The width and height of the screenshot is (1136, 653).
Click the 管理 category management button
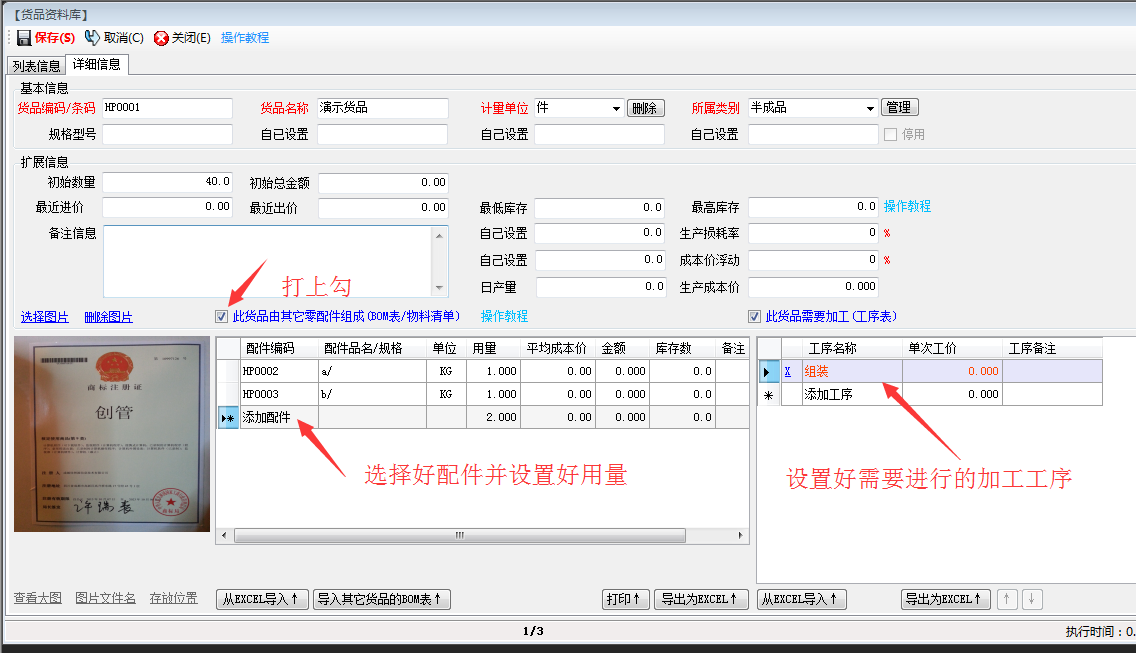(x=899, y=107)
